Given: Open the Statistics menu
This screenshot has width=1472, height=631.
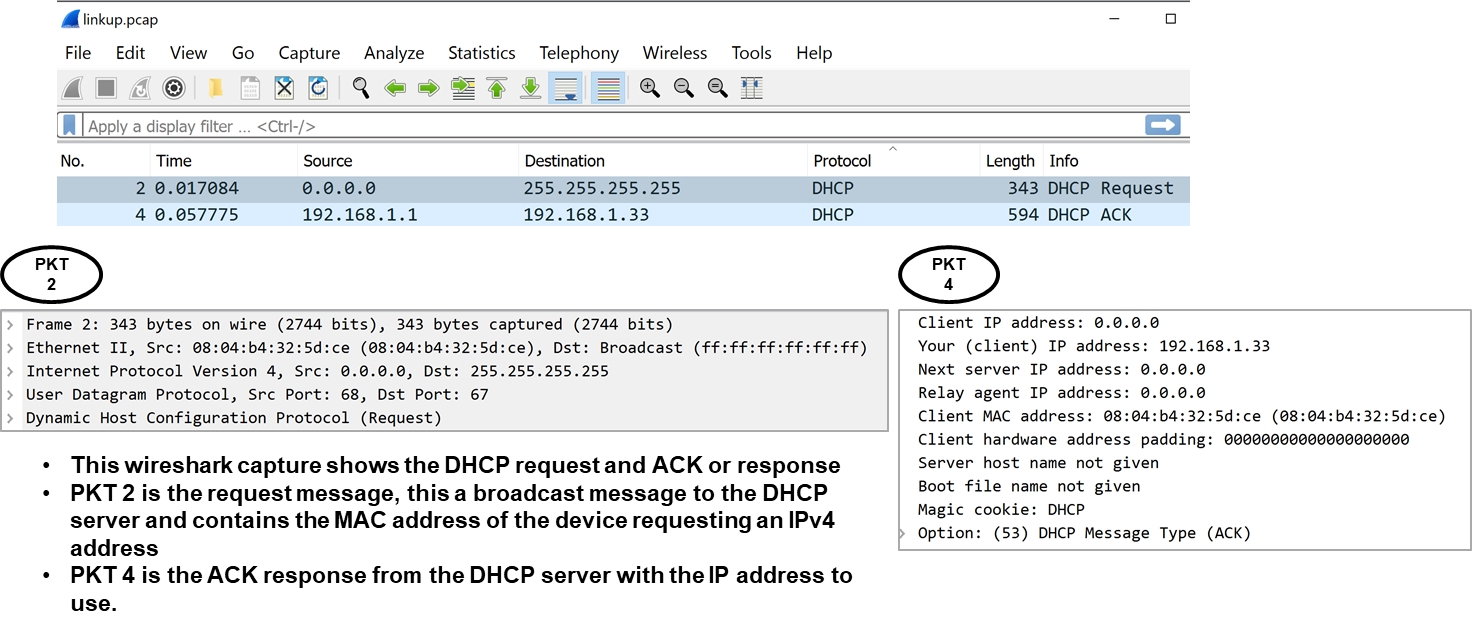Looking at the screenshot, I should [x=481, y=52].
